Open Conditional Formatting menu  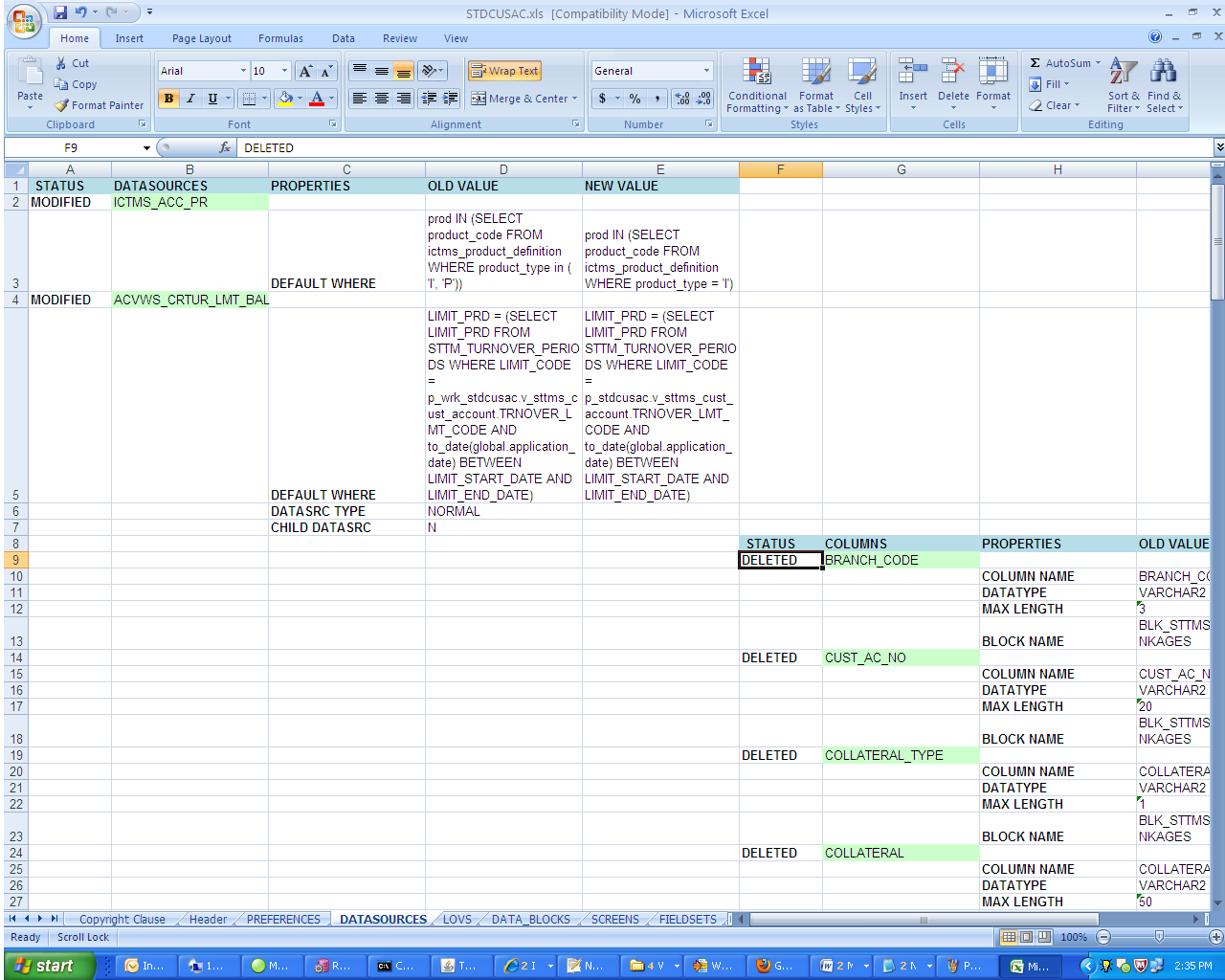(x=757, y=86)
